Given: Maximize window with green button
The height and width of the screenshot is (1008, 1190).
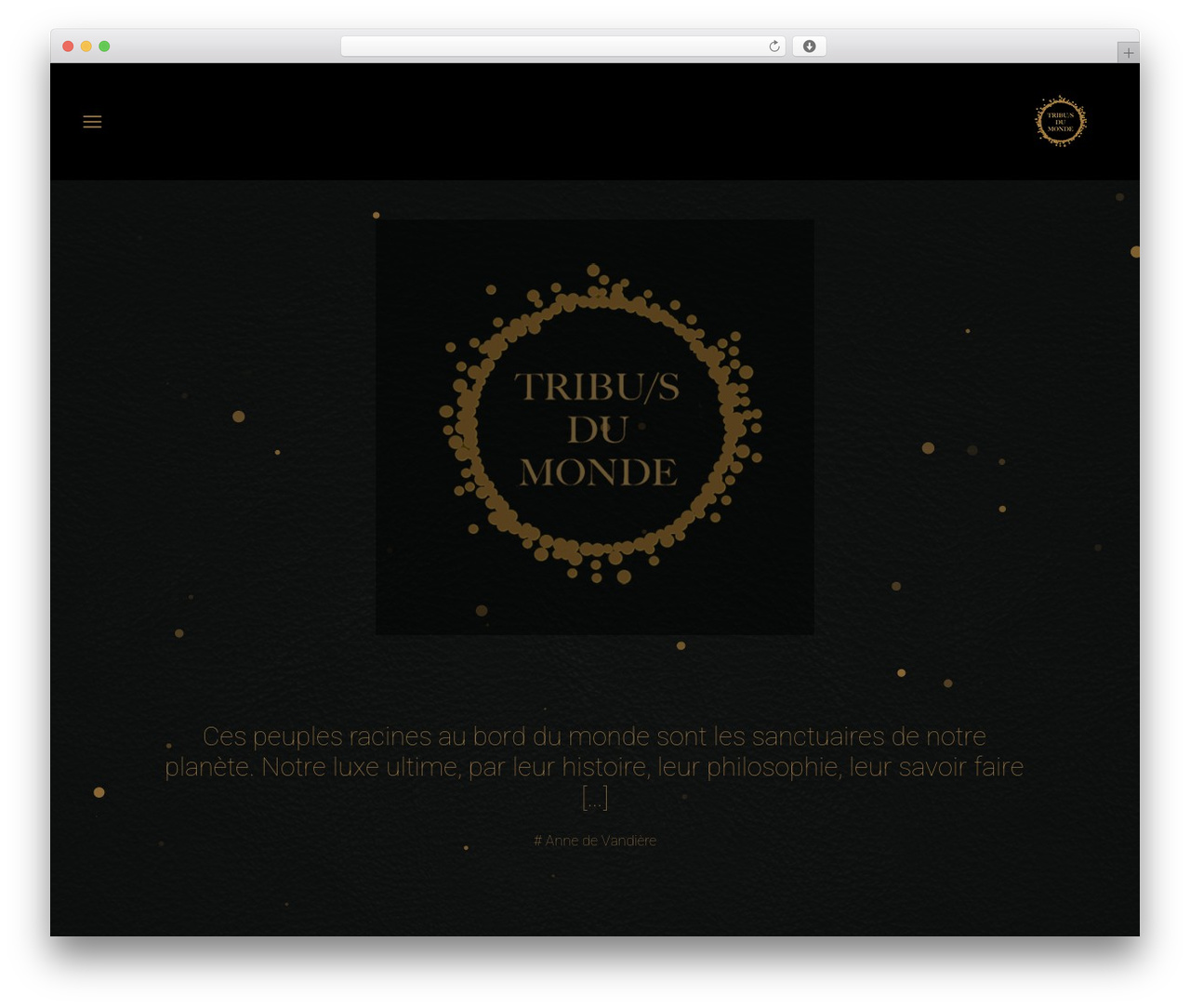Looking at the screenshot, I should [x=104, y=46].
